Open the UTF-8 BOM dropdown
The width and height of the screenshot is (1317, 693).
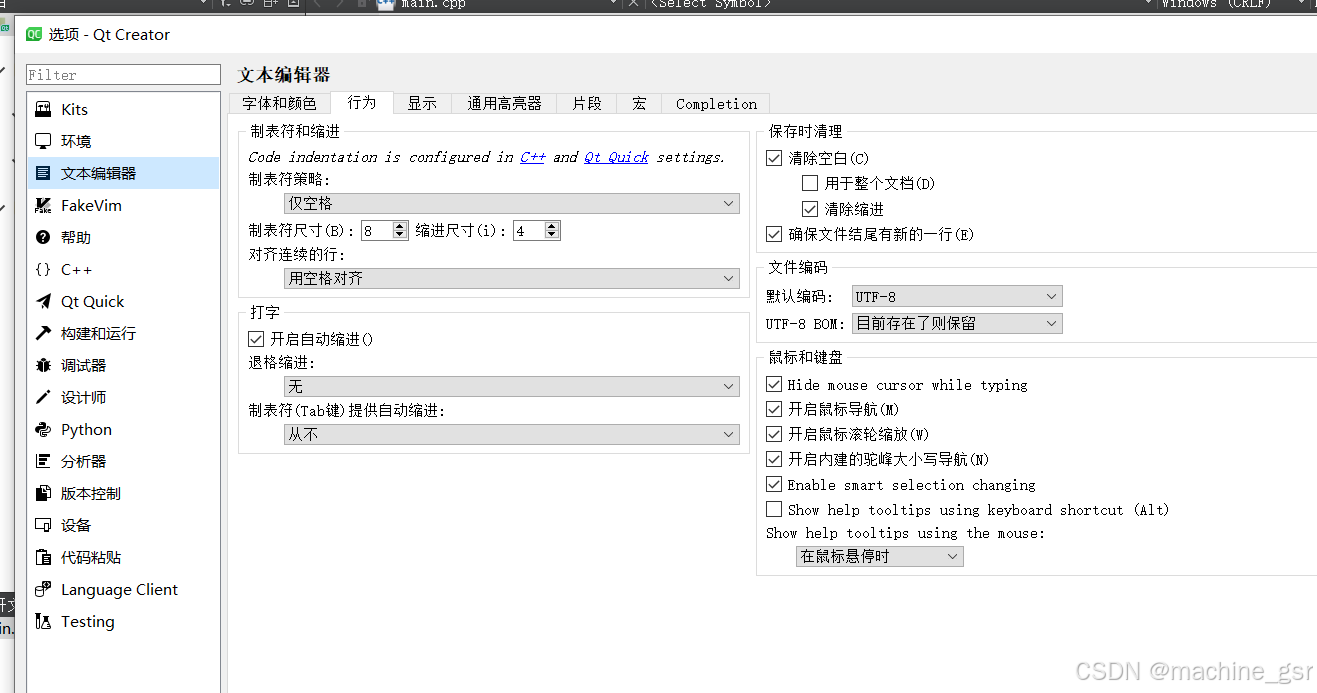pos(957,323)
